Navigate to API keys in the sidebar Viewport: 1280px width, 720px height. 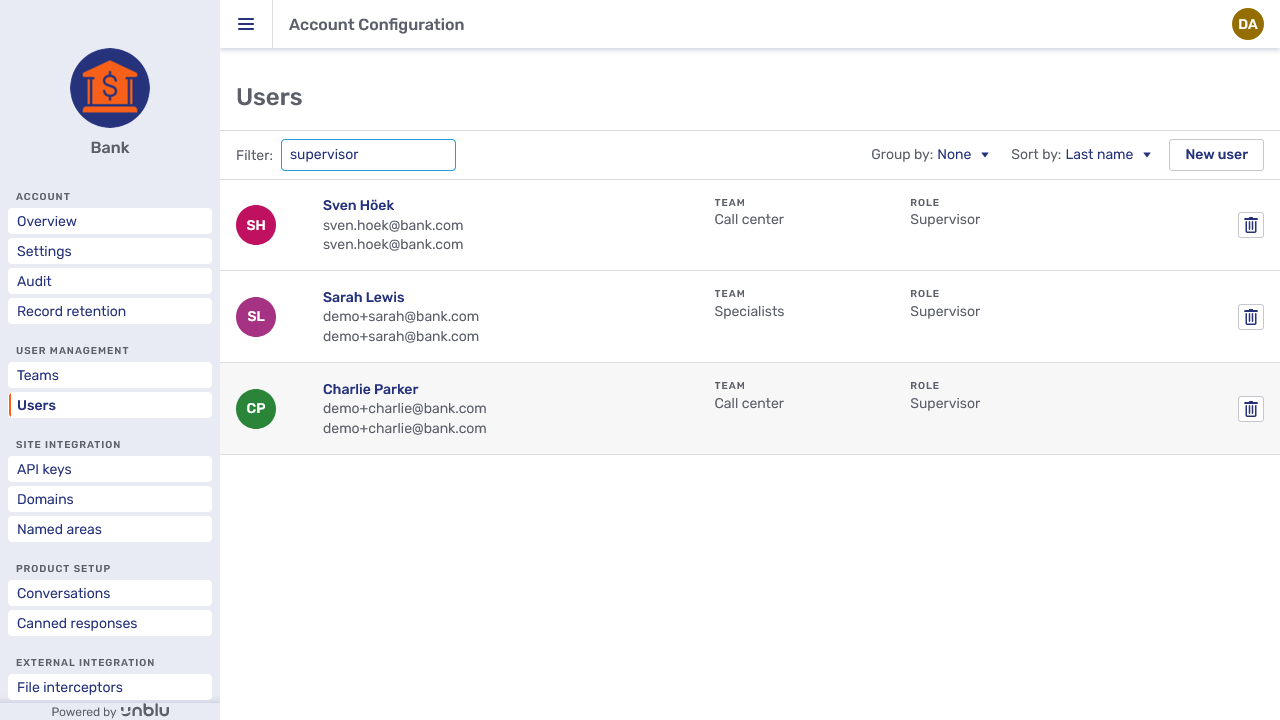(x=109, y=469)
